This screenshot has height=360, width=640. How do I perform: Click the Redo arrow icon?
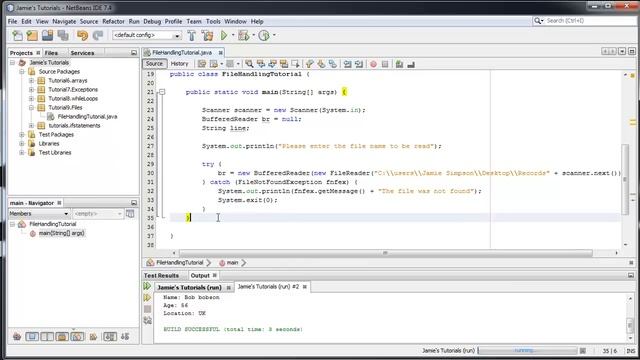click(x=98, y=36)
